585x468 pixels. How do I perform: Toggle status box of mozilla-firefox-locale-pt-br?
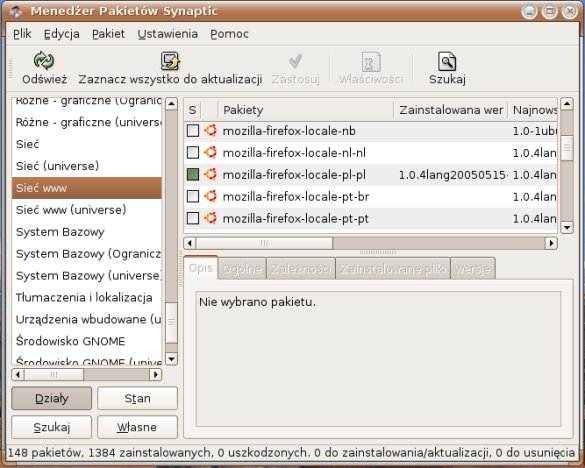(193, 196)
